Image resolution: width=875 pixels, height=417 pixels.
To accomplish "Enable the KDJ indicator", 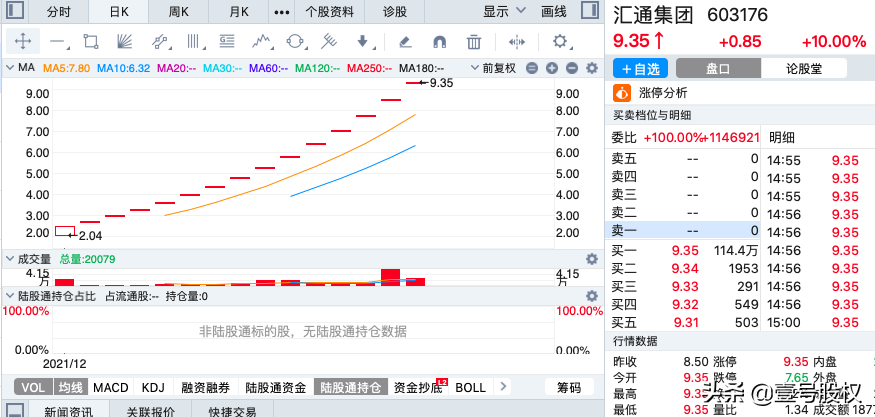I will coord(153,387).
